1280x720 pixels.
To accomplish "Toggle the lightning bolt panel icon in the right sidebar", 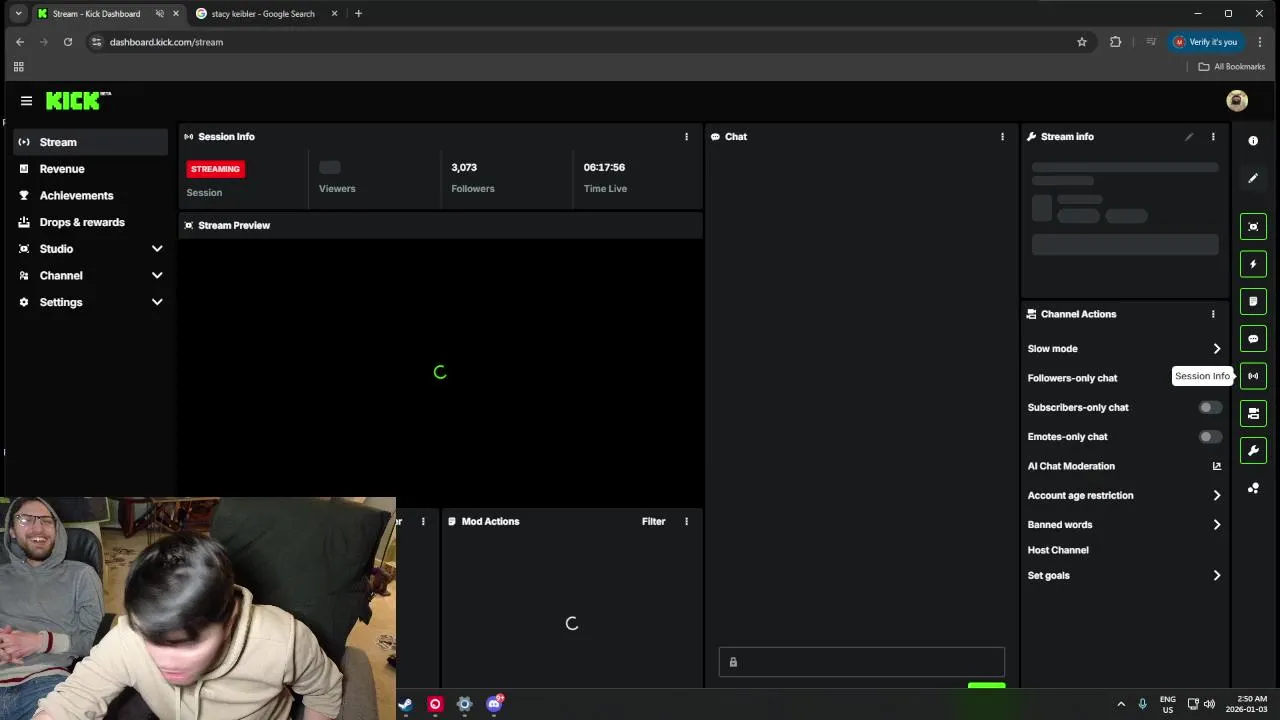I will (1253, 264).
